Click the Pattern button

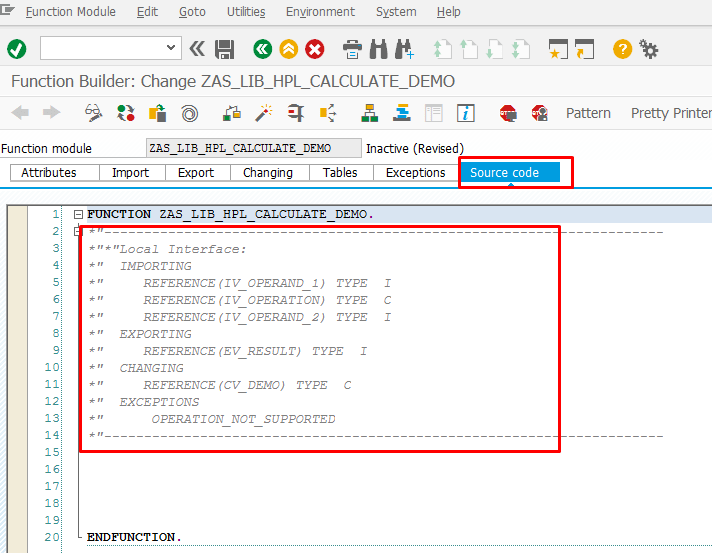point(588,113)
